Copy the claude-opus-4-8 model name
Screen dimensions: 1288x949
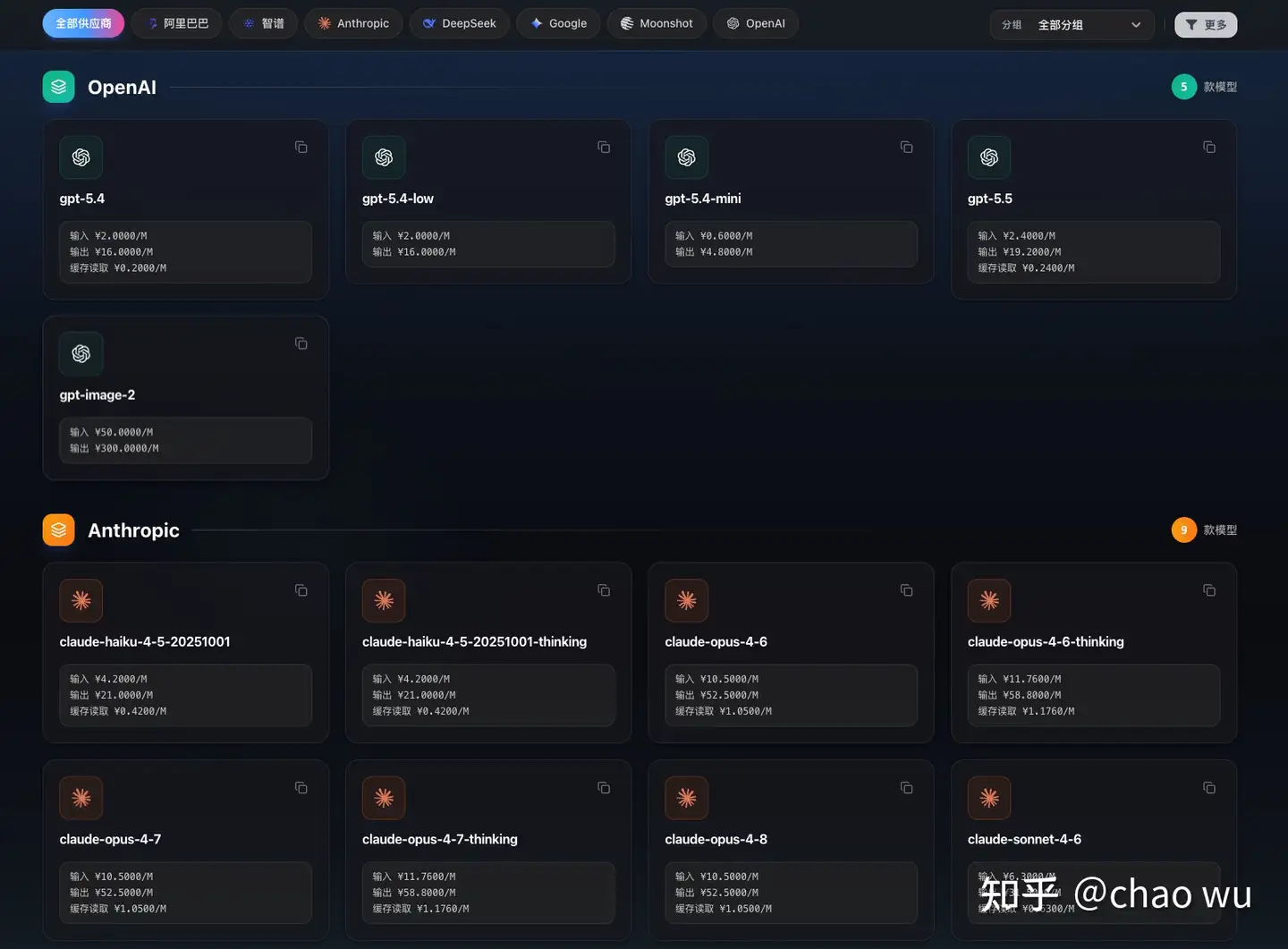click(x=906, y=788)
